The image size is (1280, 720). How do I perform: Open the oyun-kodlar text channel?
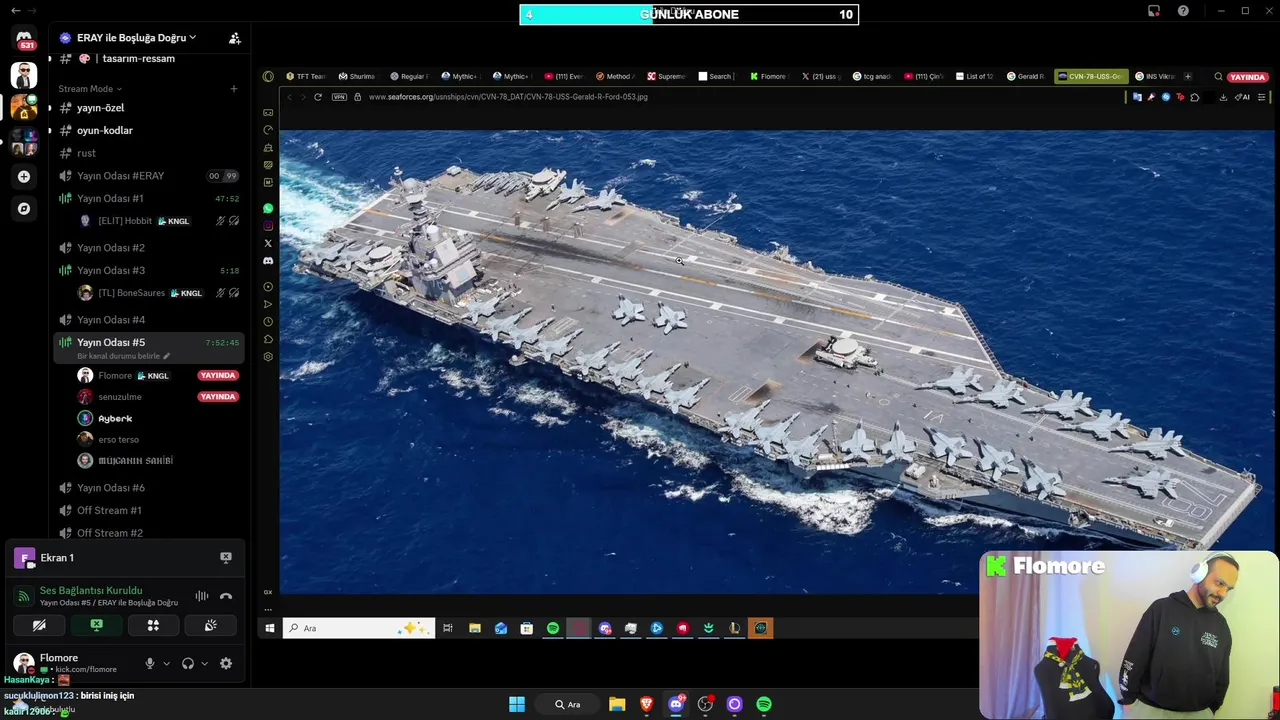point(149,131)
